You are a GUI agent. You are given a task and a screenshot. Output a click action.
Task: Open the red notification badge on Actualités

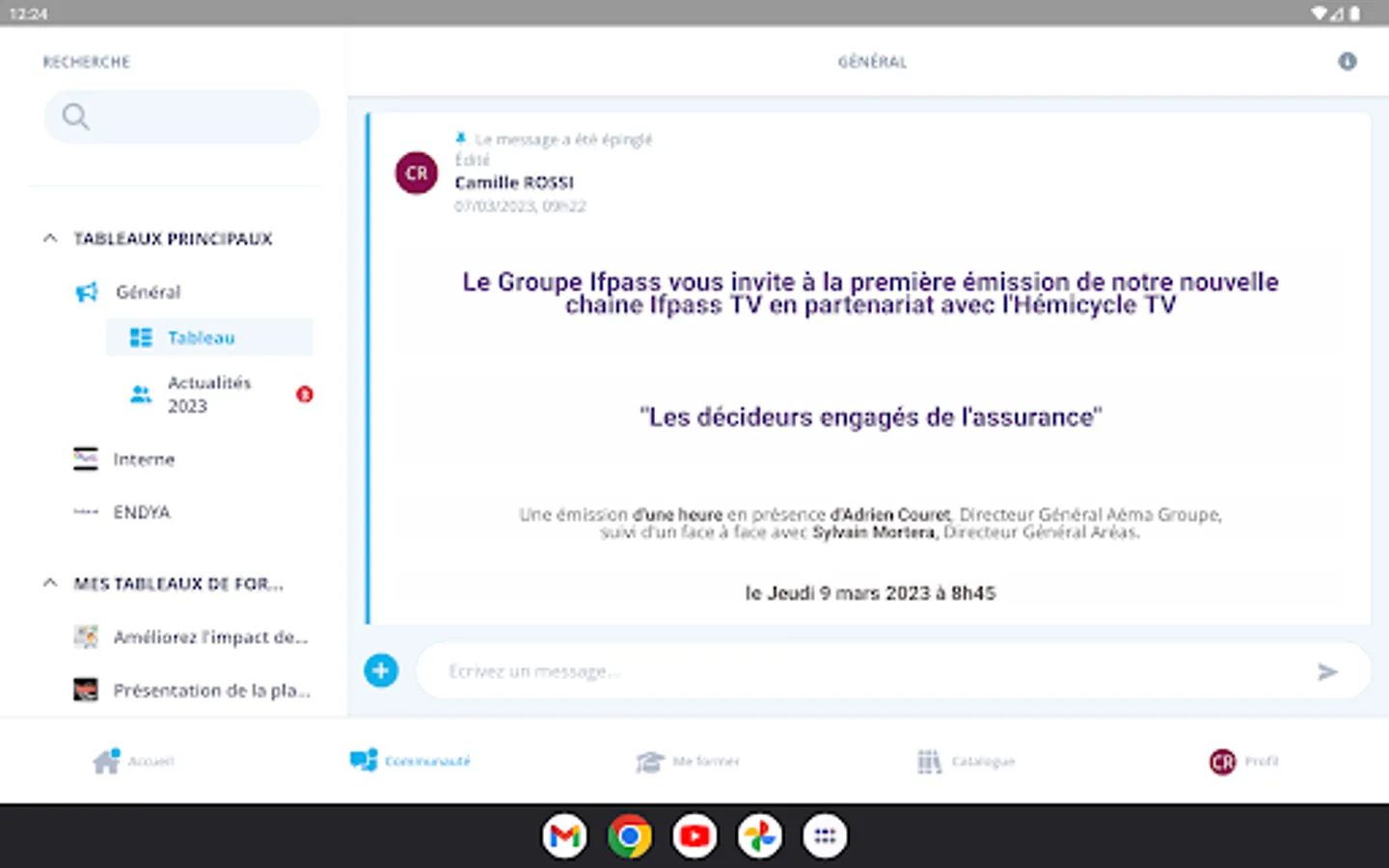[x=305, y=394]
